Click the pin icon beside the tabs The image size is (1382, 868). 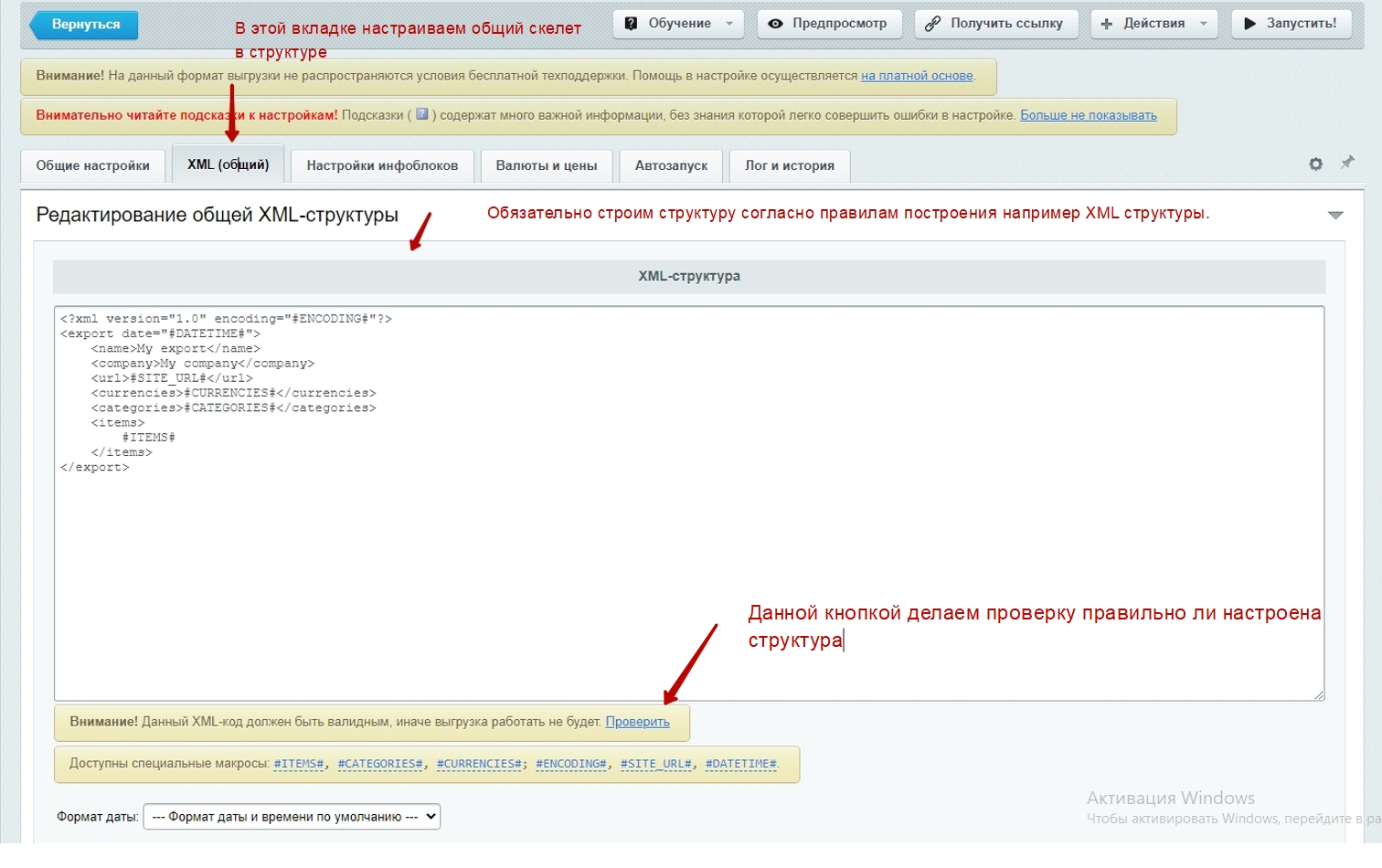coord(1347,163)
